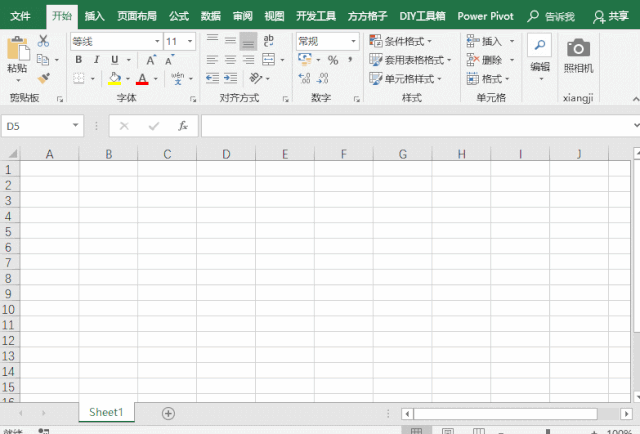640x434 pixels.
Task: Open the font name dropdown 等线
Action: [115, 41]
